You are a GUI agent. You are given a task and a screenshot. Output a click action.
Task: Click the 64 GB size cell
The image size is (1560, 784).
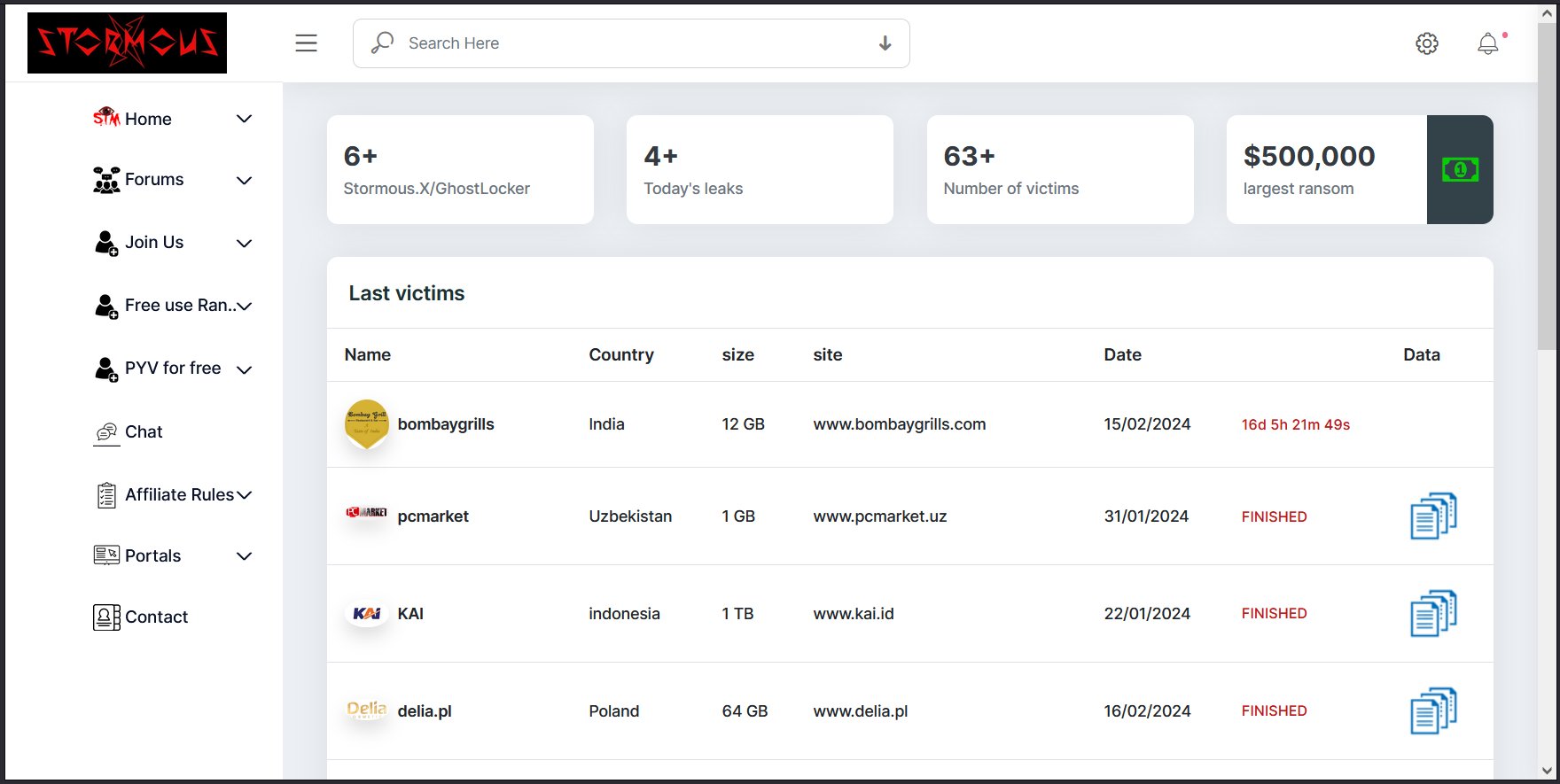[x=745, y=711]
